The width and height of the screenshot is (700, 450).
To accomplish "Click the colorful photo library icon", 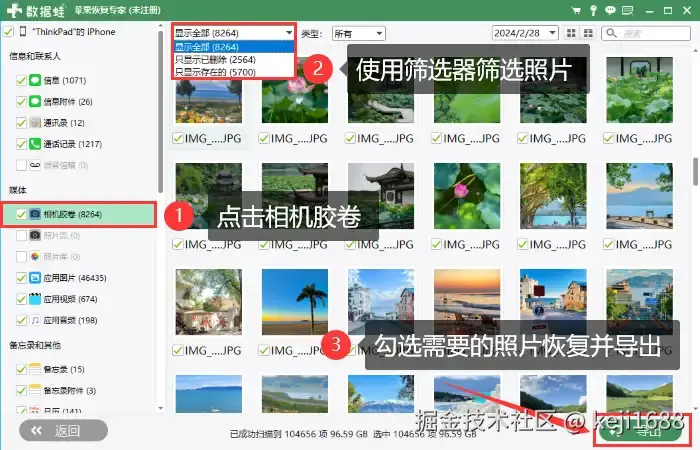I will coord(35,256).
